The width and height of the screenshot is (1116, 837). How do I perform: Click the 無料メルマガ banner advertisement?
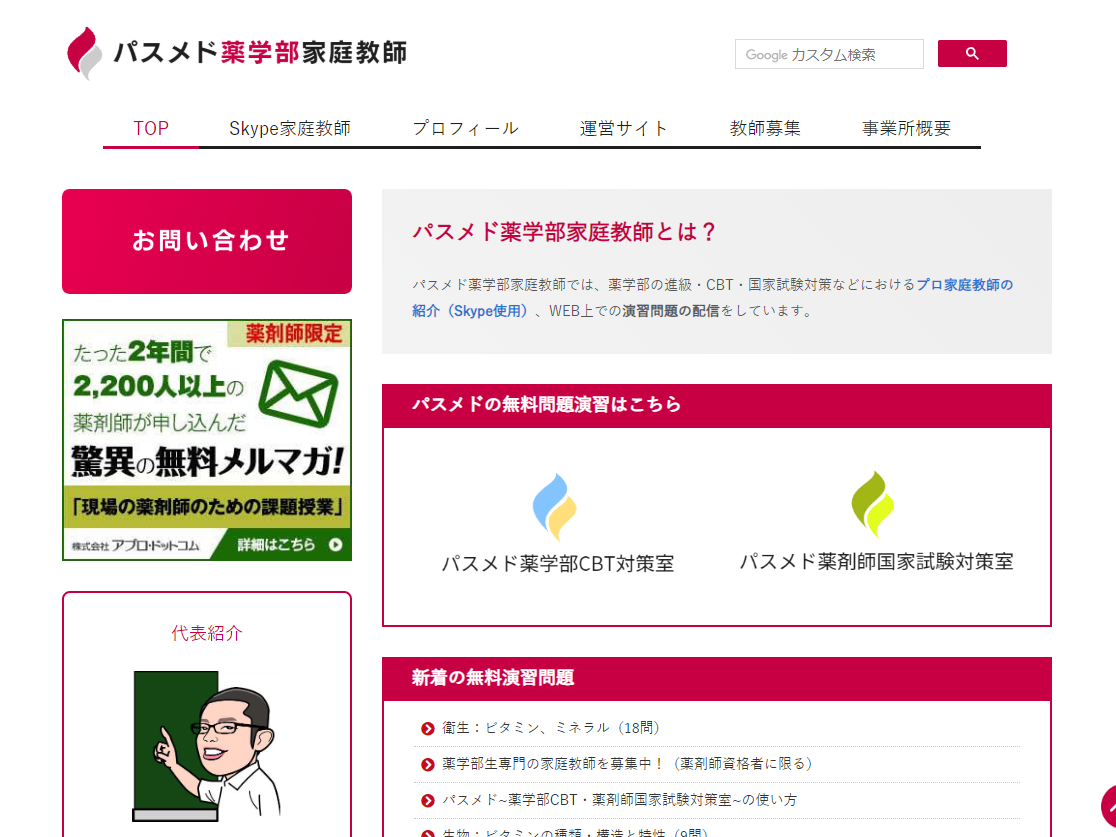coord(206,440)
